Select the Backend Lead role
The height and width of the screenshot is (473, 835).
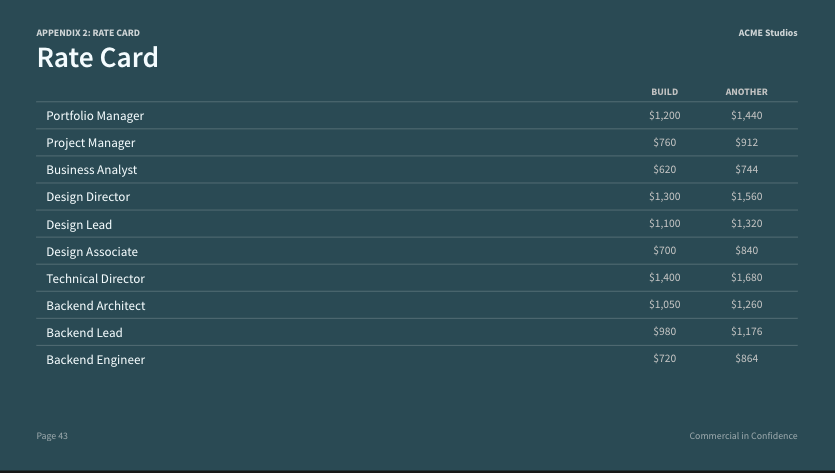coord(84,333)
